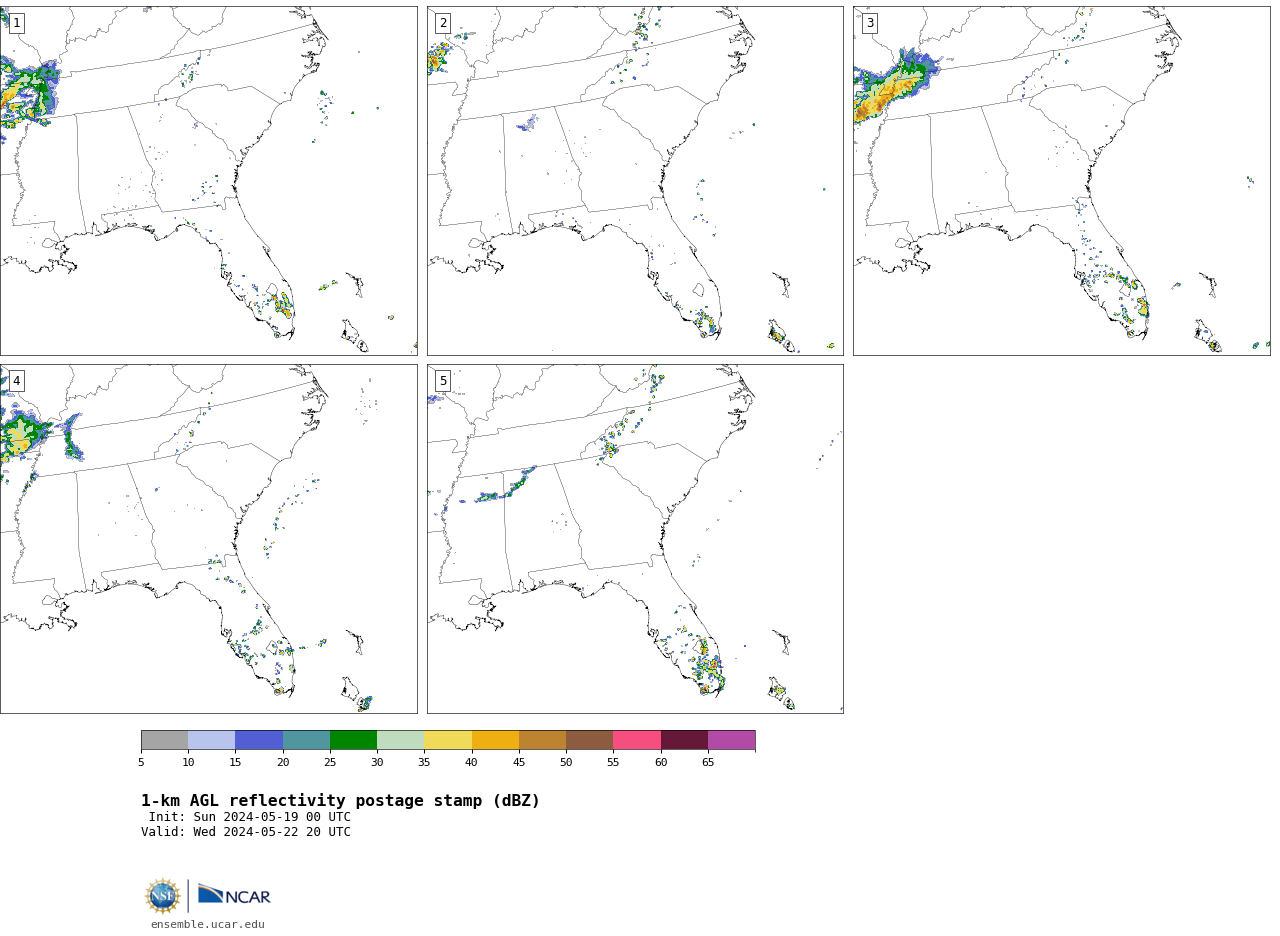Click the number 1 panel label
1280x936 pixels.
16,23
